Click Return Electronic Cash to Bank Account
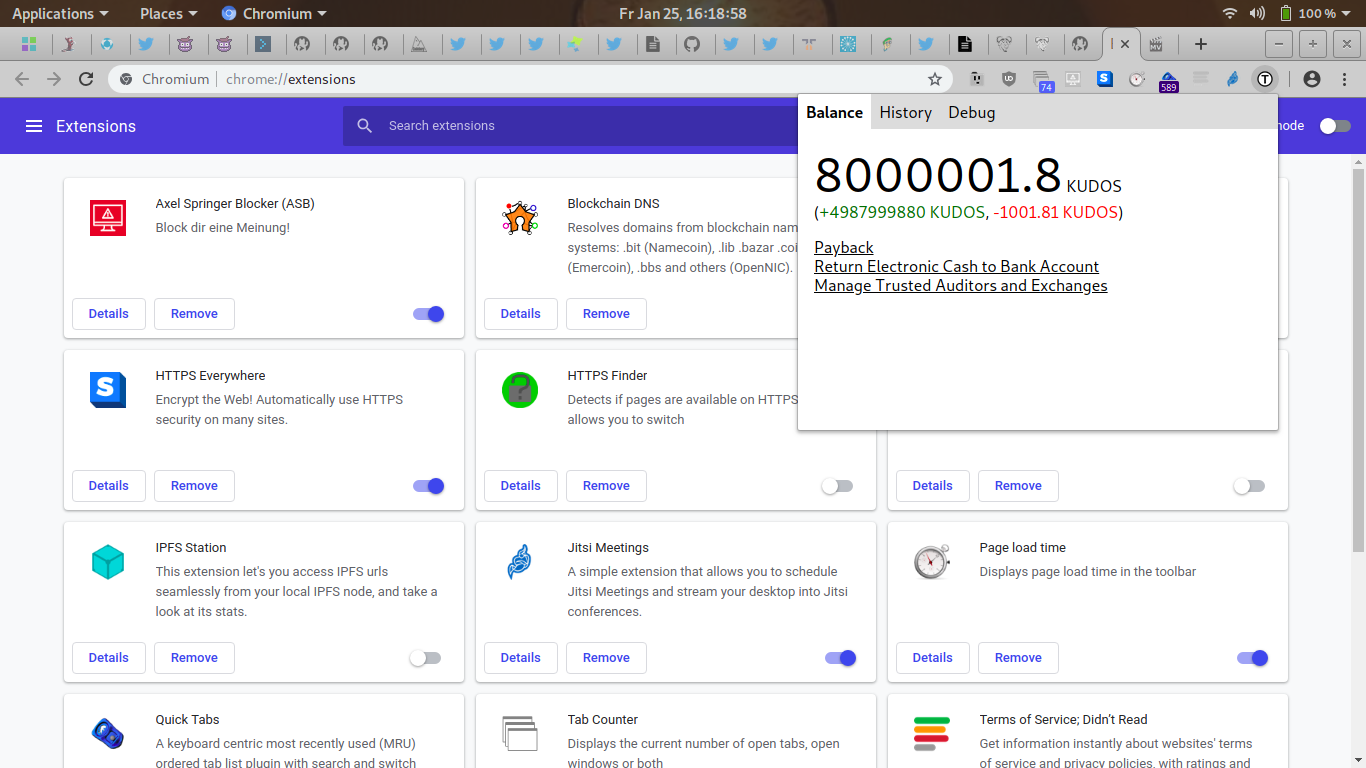The image size is (1366, 768). tap(957, 267)
